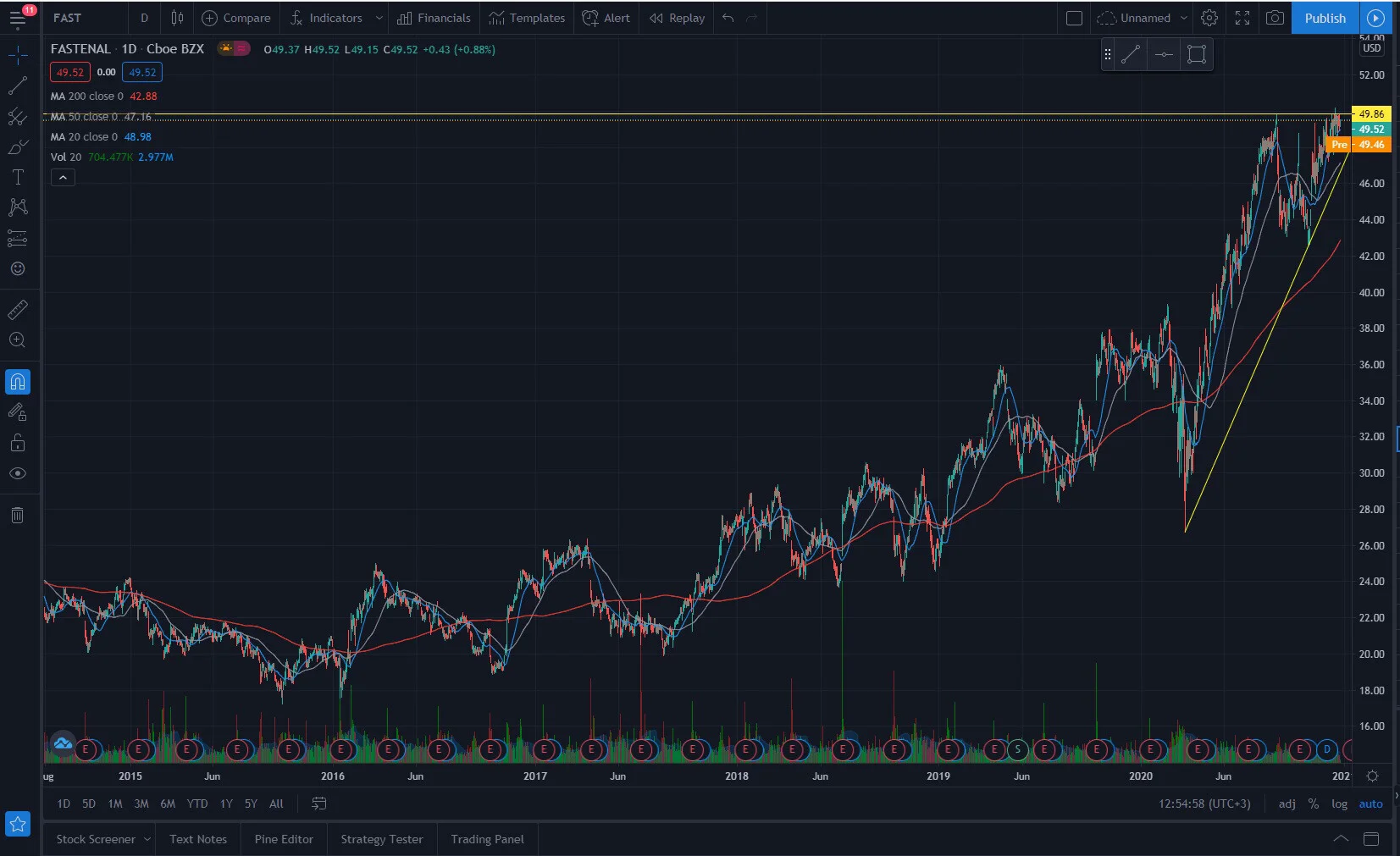Viewport: 1400px width, 856px height.
Task: Open the Text Notes tab
Action: tap(198, 839)
